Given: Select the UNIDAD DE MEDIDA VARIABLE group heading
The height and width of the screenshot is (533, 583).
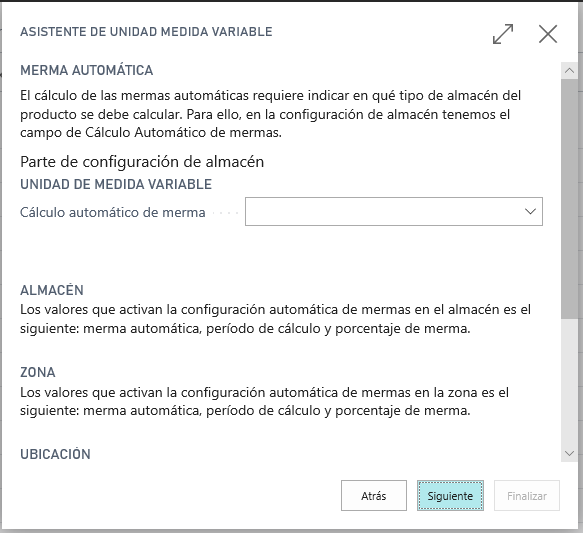Looking at the screenshot, I should click(116, 184).
